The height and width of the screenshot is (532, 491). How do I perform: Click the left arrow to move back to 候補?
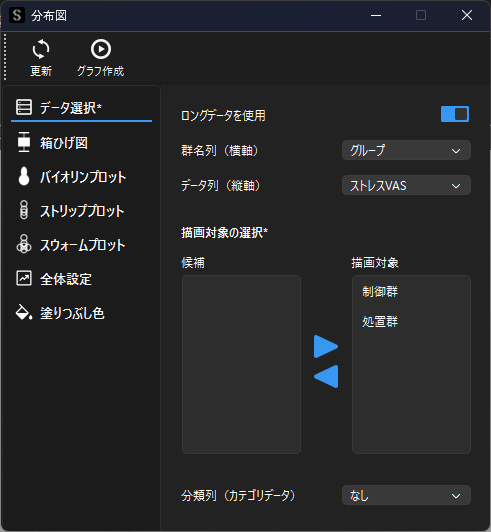click(326, 376)
